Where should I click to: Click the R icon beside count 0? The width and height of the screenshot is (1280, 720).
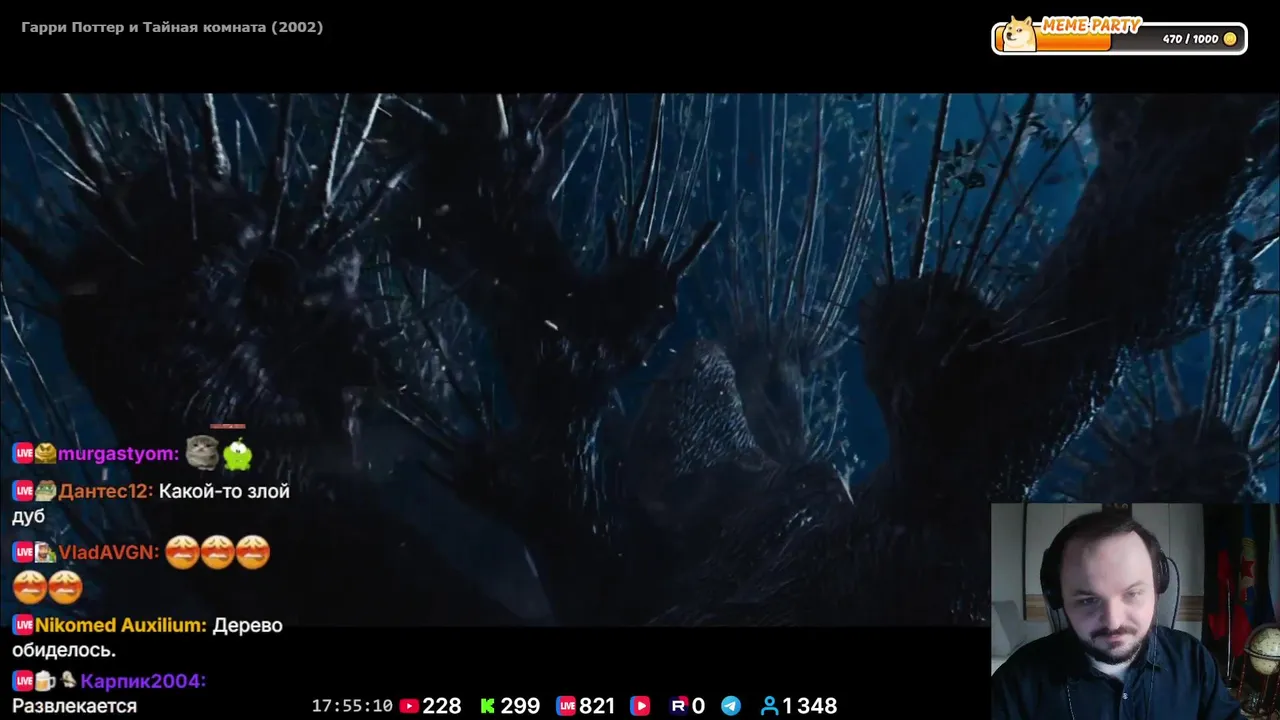(x=679, y=706)
